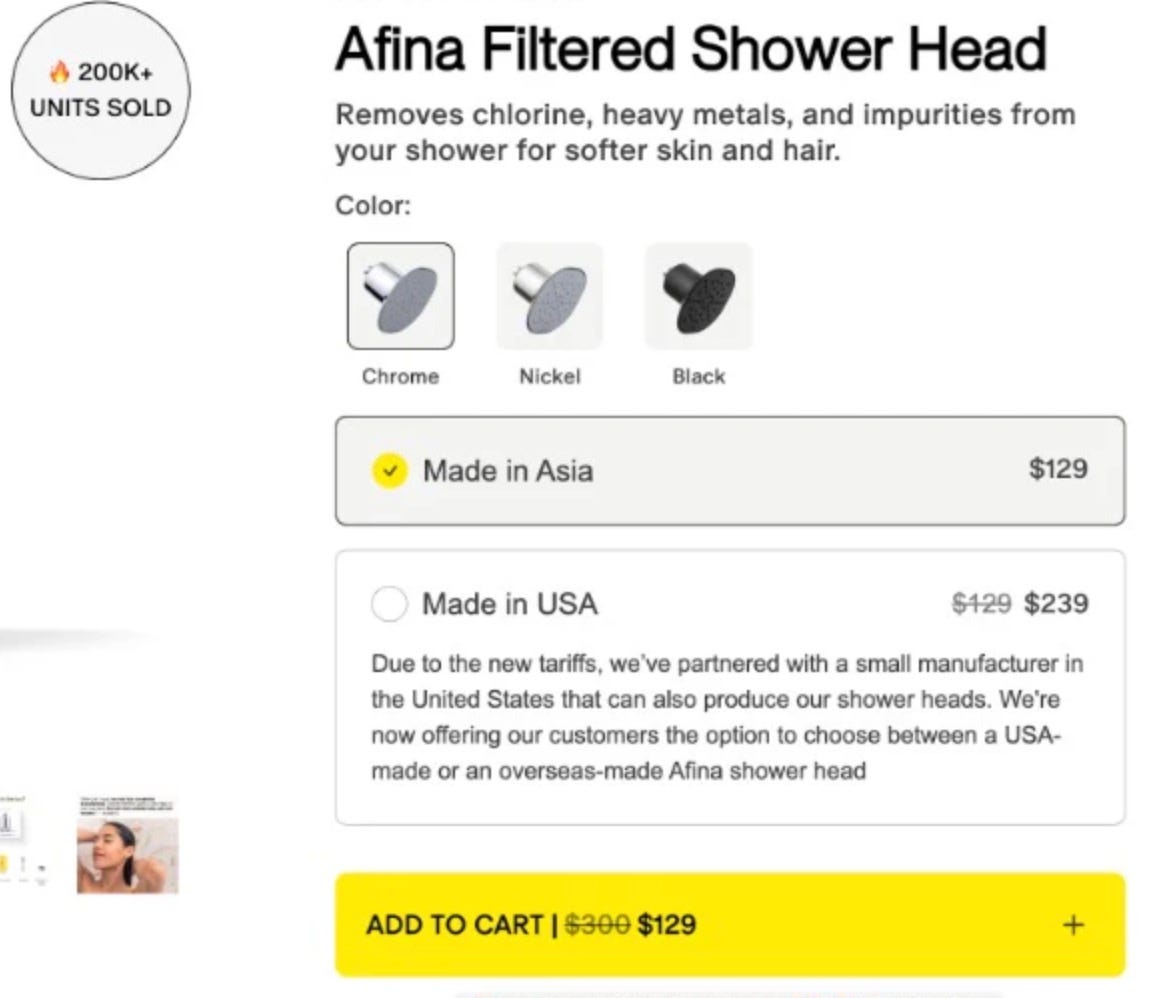Select the Made in USA radio option
1150x998 pixels.
pyautogui.click(x=389, y=604)
